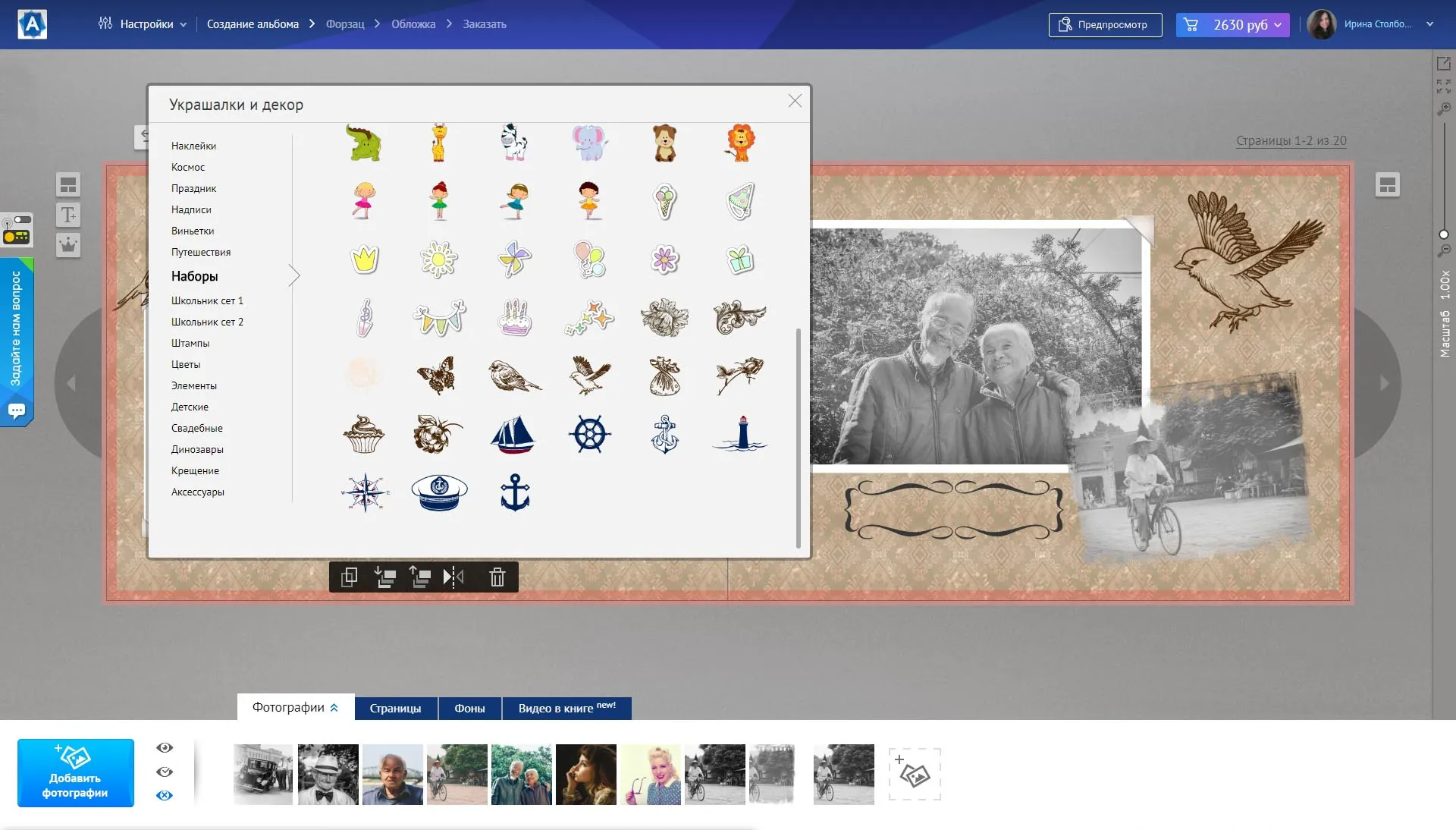Select the Виньетки category
This screenshot has width=1456, height=830.
click(x=193, y=231)
